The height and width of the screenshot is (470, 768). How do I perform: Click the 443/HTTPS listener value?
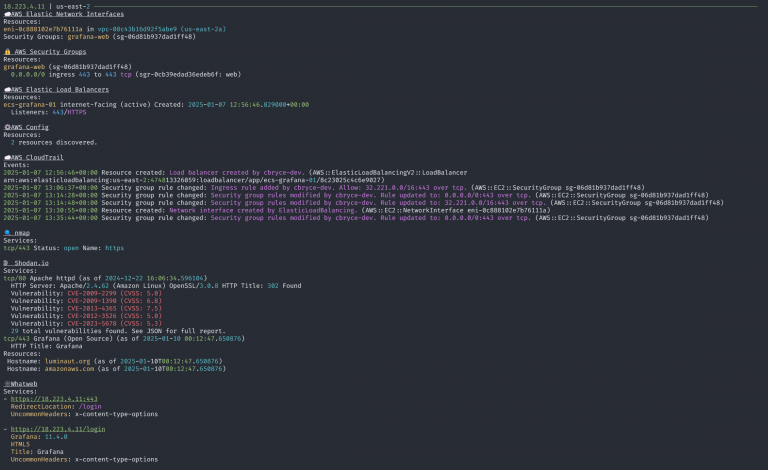pyautogui.click(x=69, y=112)
